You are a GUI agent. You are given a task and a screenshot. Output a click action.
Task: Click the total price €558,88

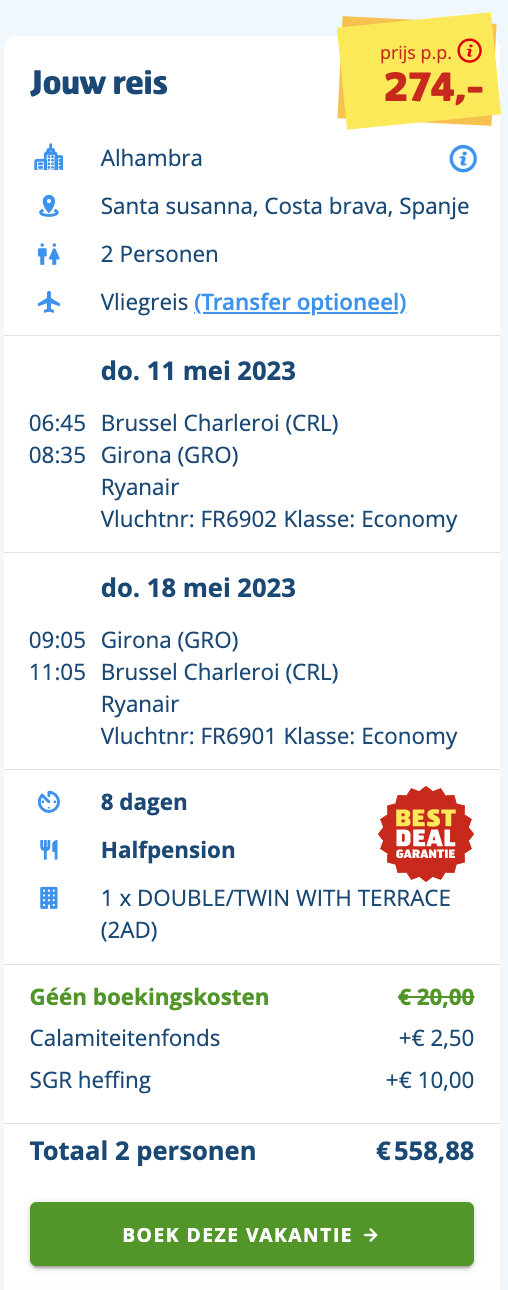coord(425,1151)
